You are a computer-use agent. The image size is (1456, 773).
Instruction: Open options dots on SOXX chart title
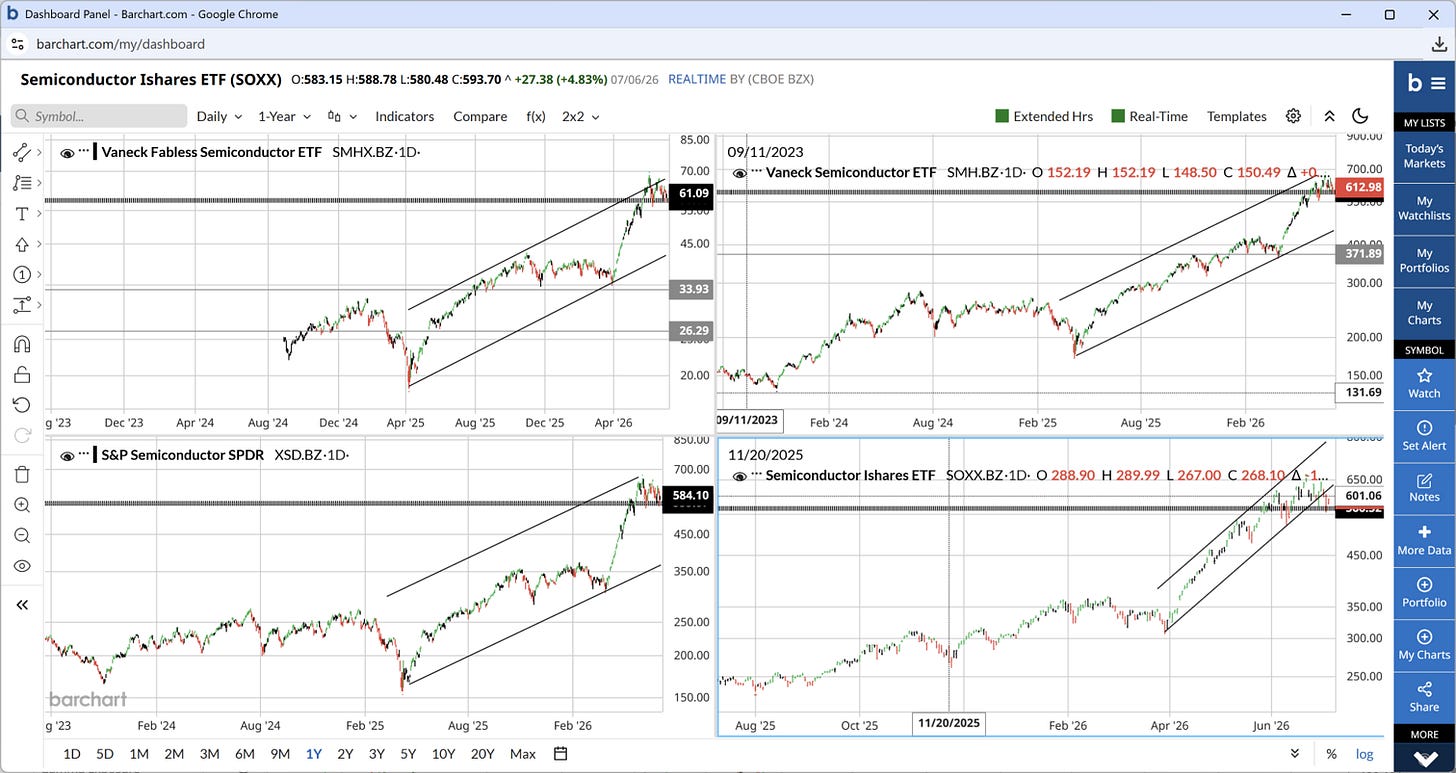(757, 475)
